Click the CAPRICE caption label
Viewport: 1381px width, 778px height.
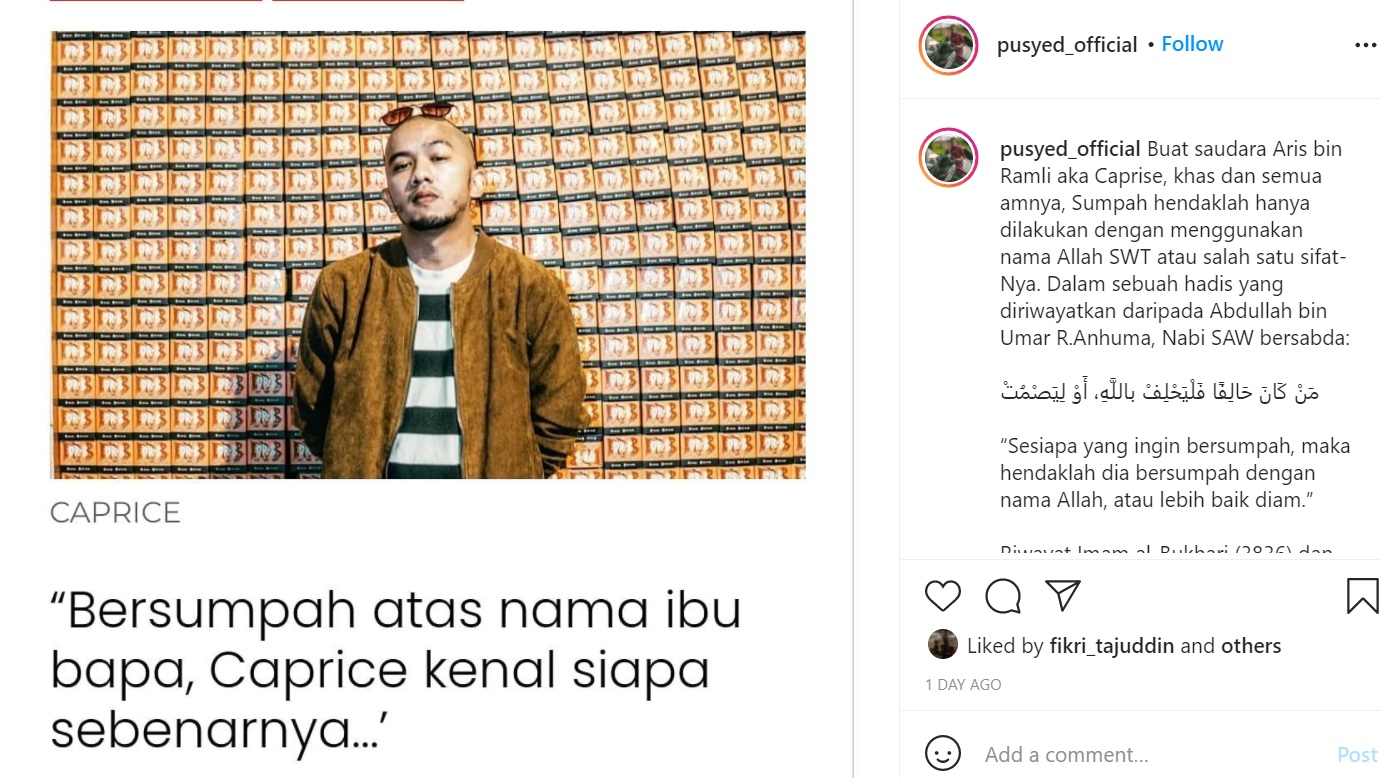[x=115, y=512]
